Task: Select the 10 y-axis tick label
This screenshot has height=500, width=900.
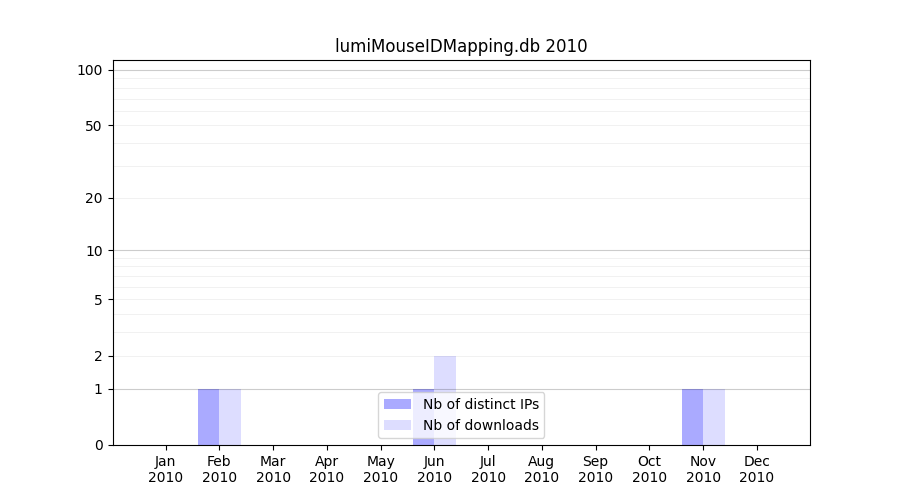Action: point(94,251)
